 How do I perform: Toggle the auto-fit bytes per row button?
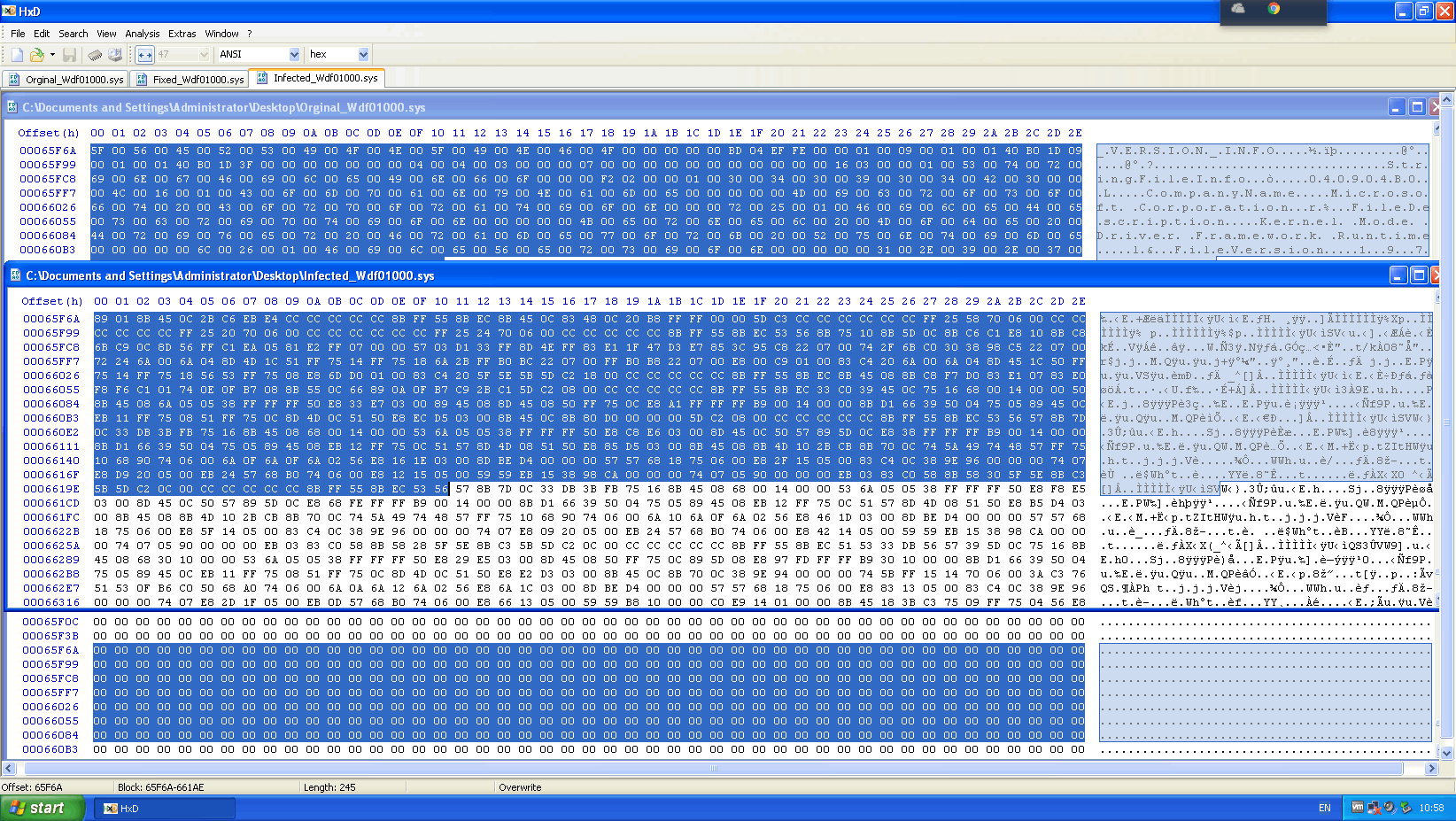coord(145,55)
